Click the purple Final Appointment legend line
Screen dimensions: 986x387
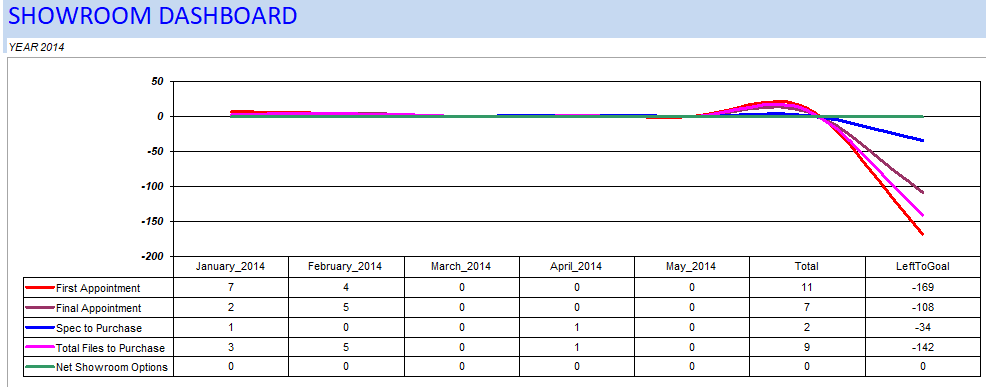(x=40, y=308)
